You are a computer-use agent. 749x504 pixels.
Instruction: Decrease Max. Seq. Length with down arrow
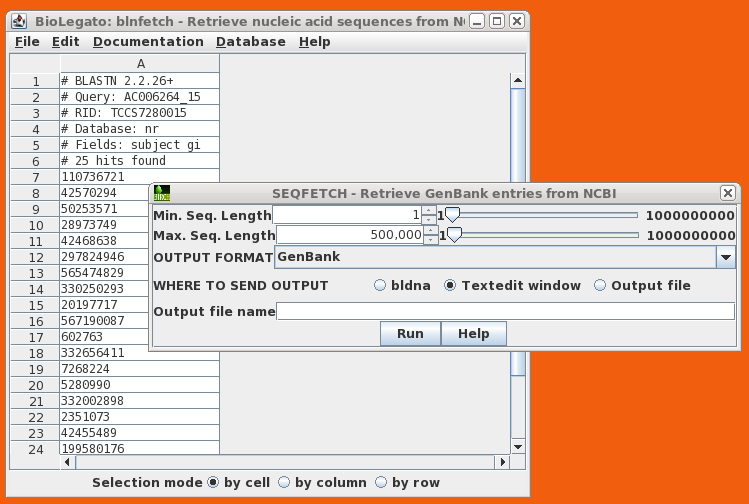429,240
